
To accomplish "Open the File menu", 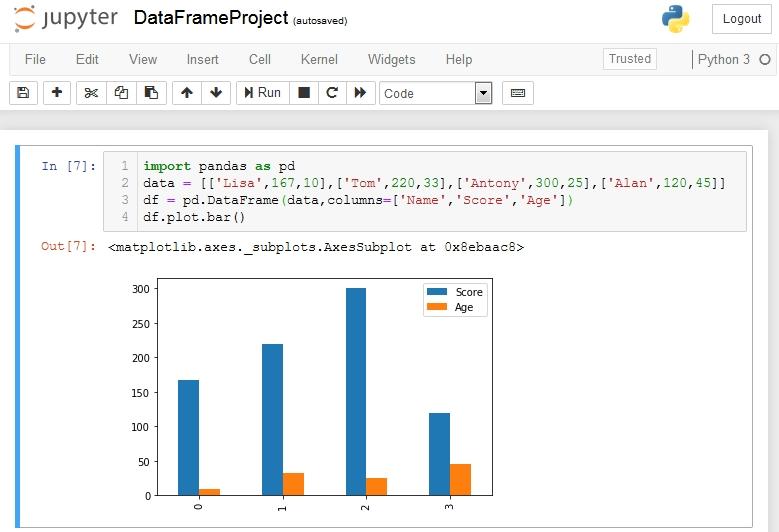I will (35, 59).
